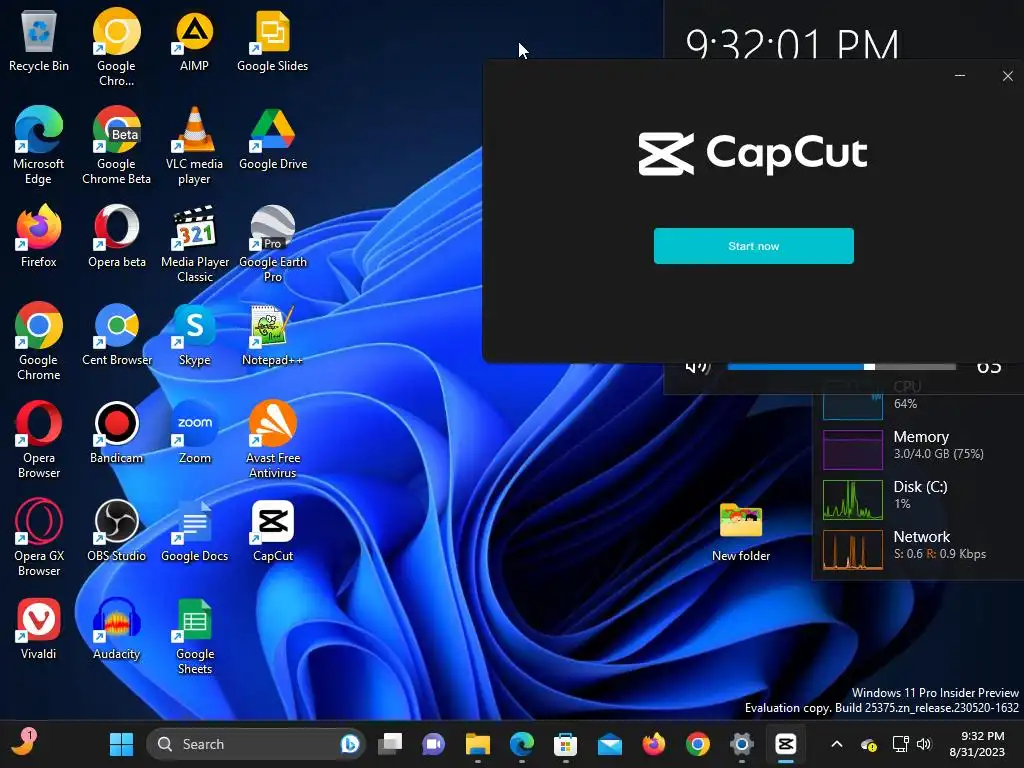Select the Google Slides shortcut
Image resolution: width=1024 pixels, height=768 pixels.
point(272,40)
